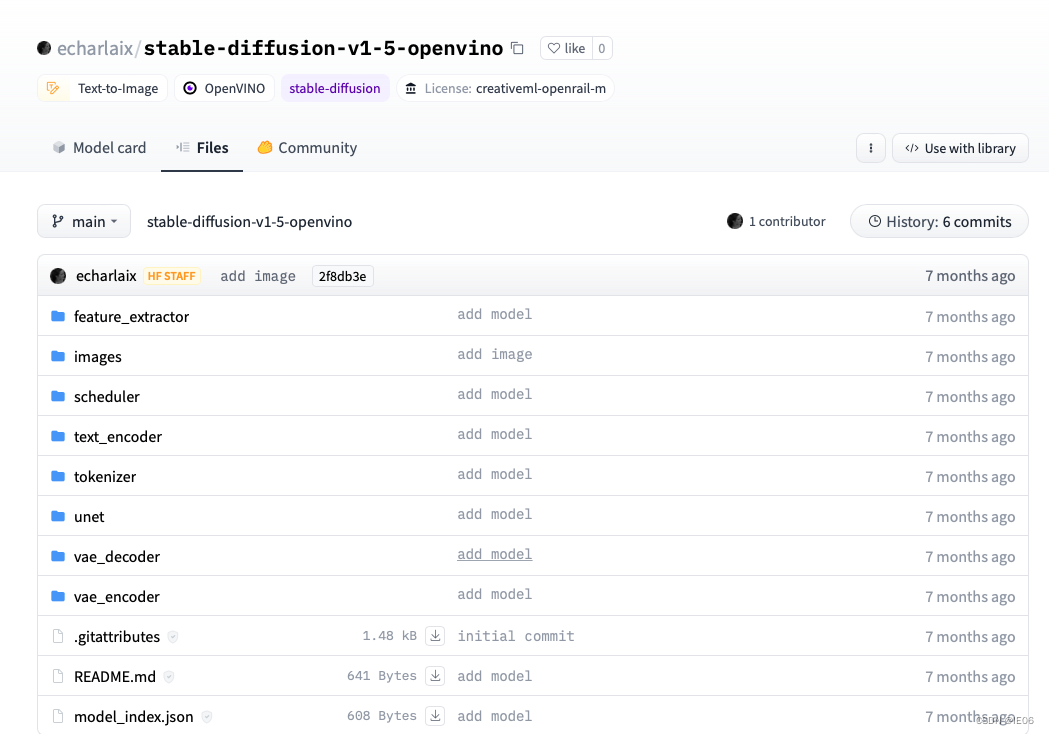Click the HF STAFF badge
The width and height of the screenshot is (1049, 734).
pyautogui.click(x=172, y=276)
